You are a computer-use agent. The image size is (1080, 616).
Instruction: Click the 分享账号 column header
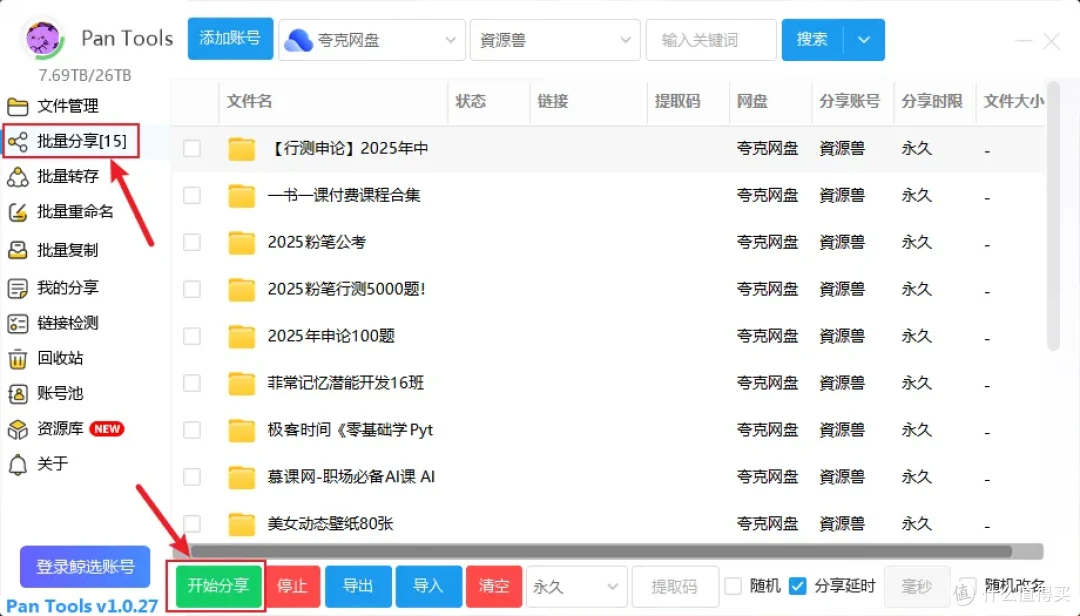point(850,101)
